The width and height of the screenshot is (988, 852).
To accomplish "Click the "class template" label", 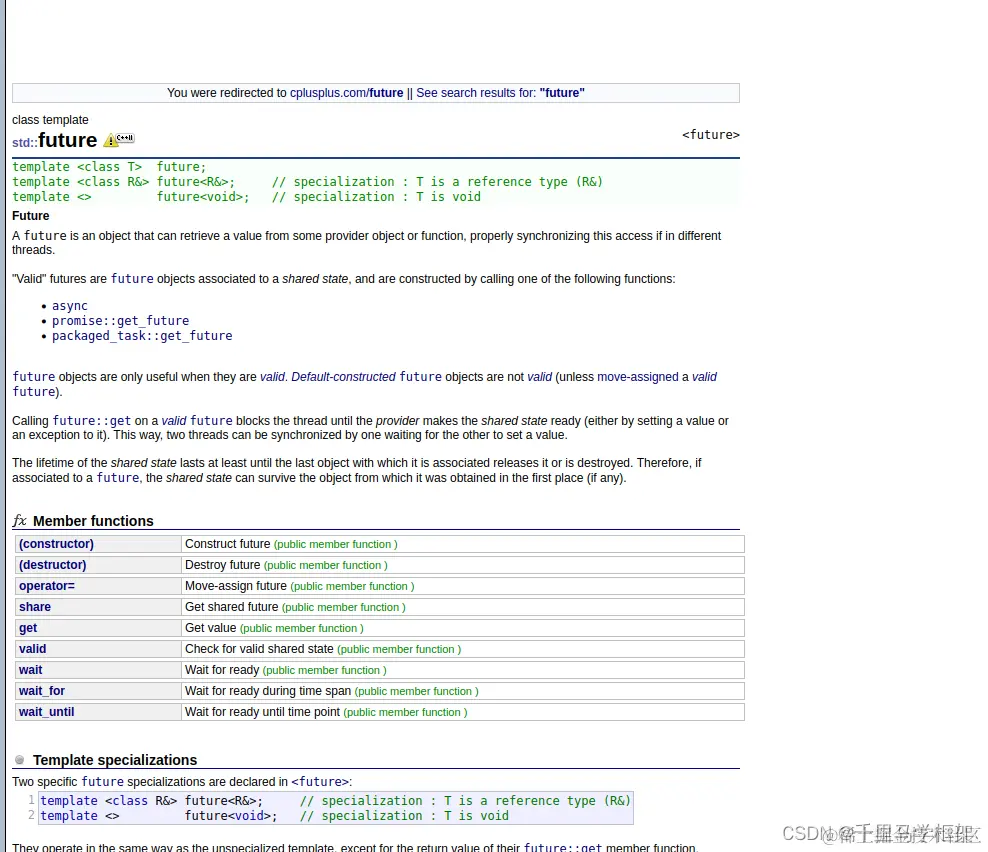I will pyautogui.click(x=50, y=120).
